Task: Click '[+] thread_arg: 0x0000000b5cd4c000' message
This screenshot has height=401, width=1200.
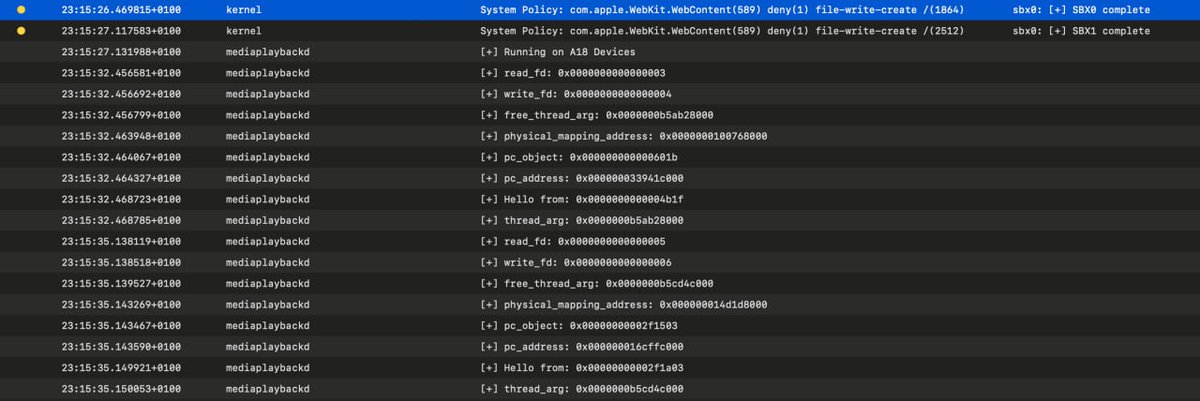Action: 582,388
